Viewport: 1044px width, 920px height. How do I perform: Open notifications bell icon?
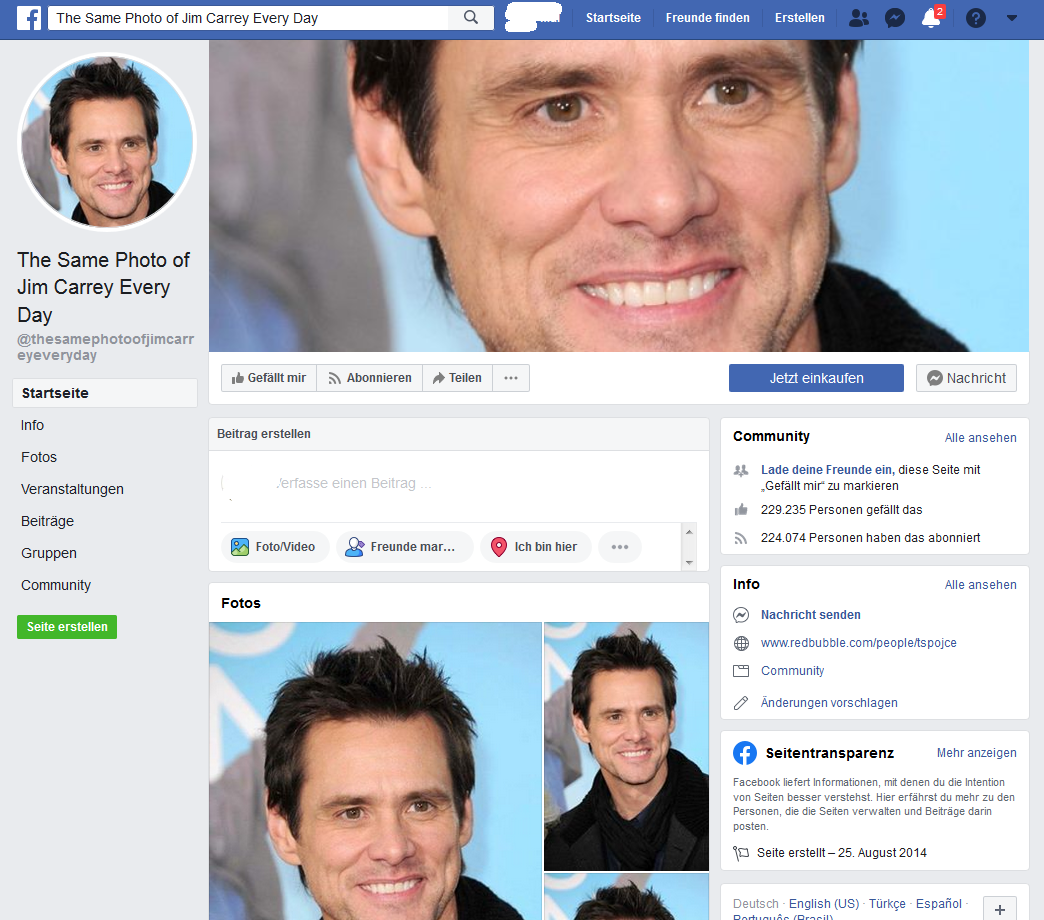[931, 18]
